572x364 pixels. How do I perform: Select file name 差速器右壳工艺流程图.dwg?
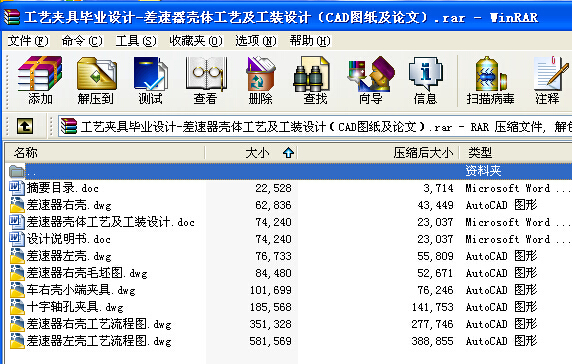tap(99, 324)
